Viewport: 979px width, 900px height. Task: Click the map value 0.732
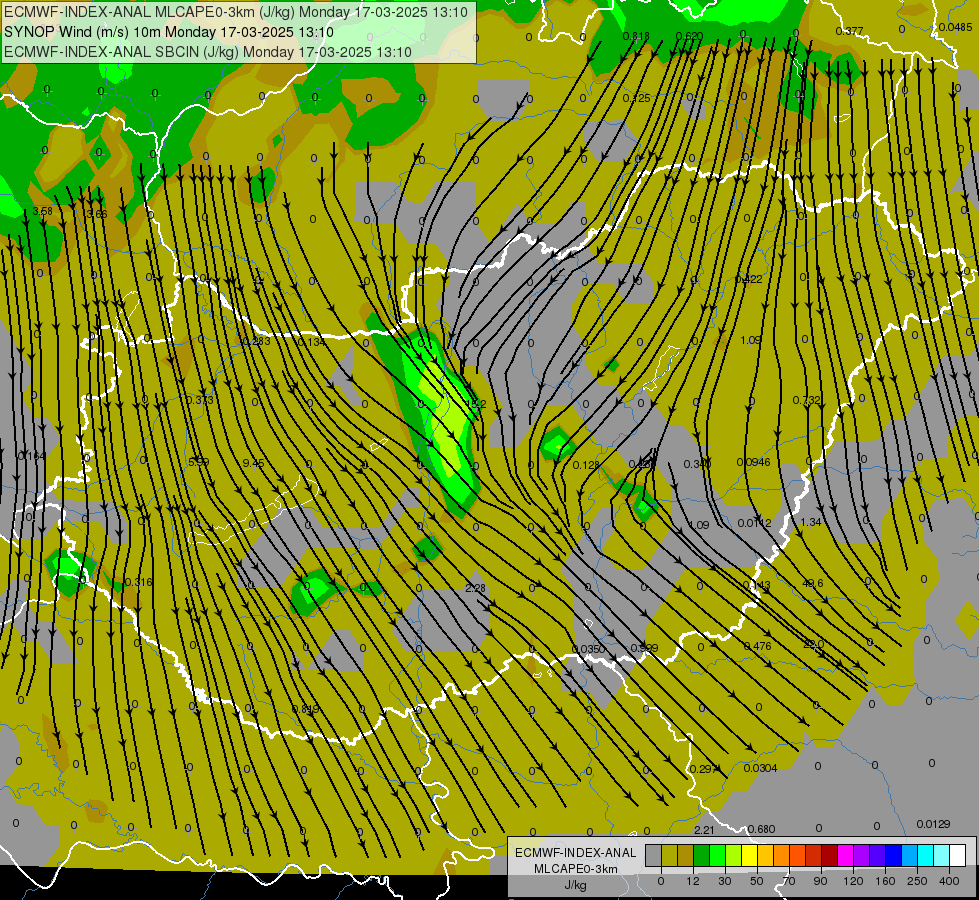click(x=807, y=400)
